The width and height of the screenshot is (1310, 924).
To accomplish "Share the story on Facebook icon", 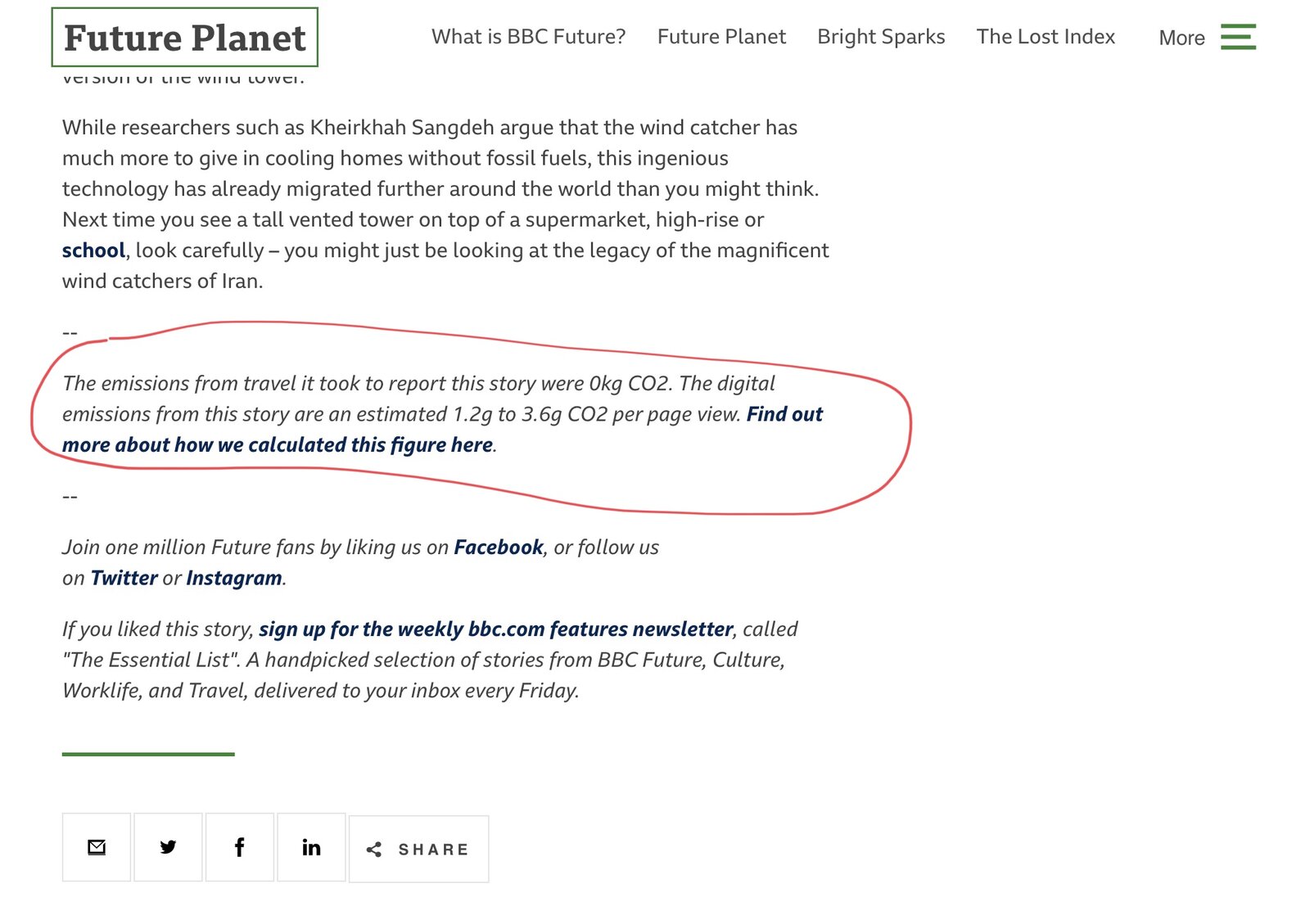I will tap(240, 847).
